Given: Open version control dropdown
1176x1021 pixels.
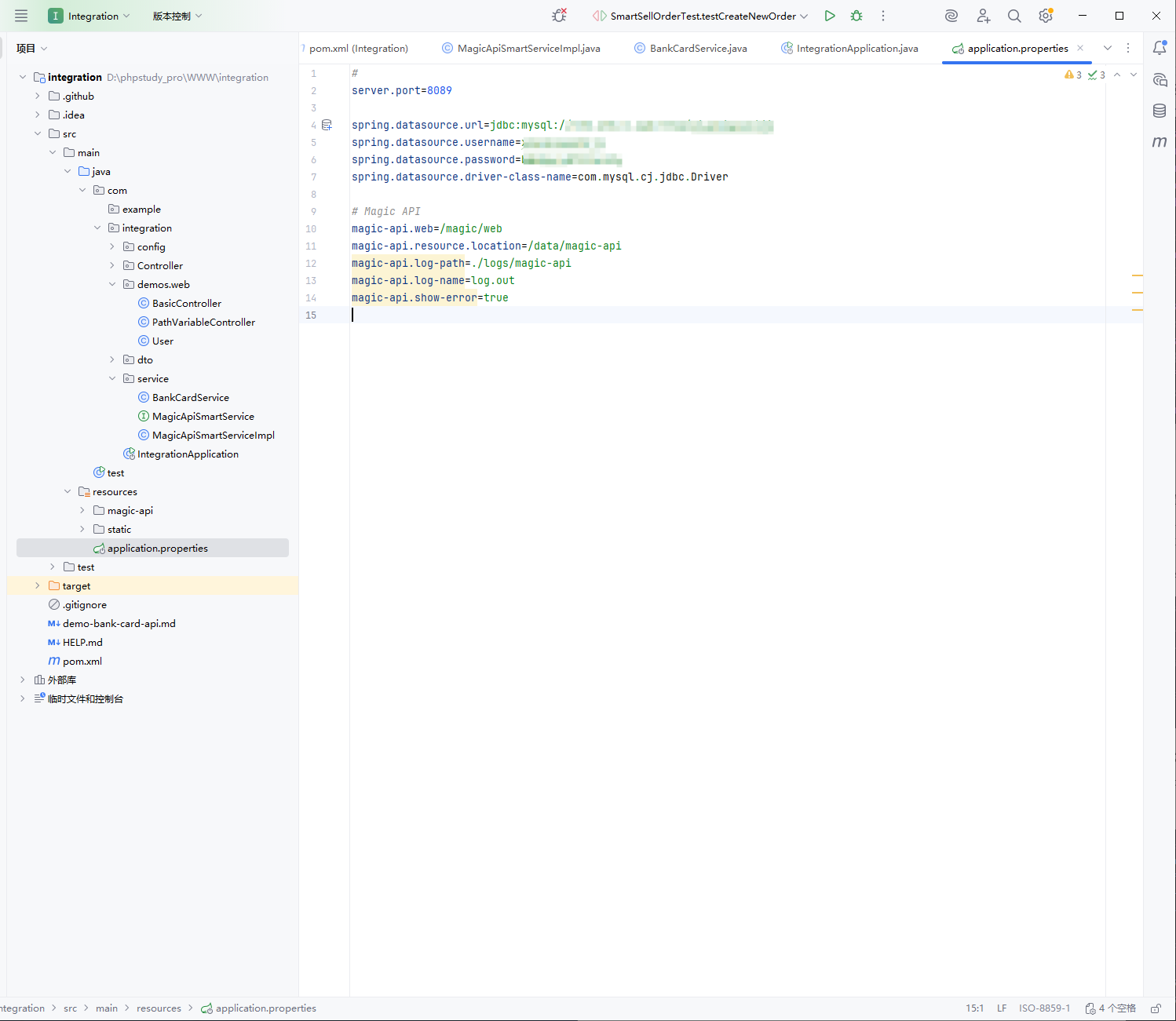Looking at the screenshot, I should 177,16.
